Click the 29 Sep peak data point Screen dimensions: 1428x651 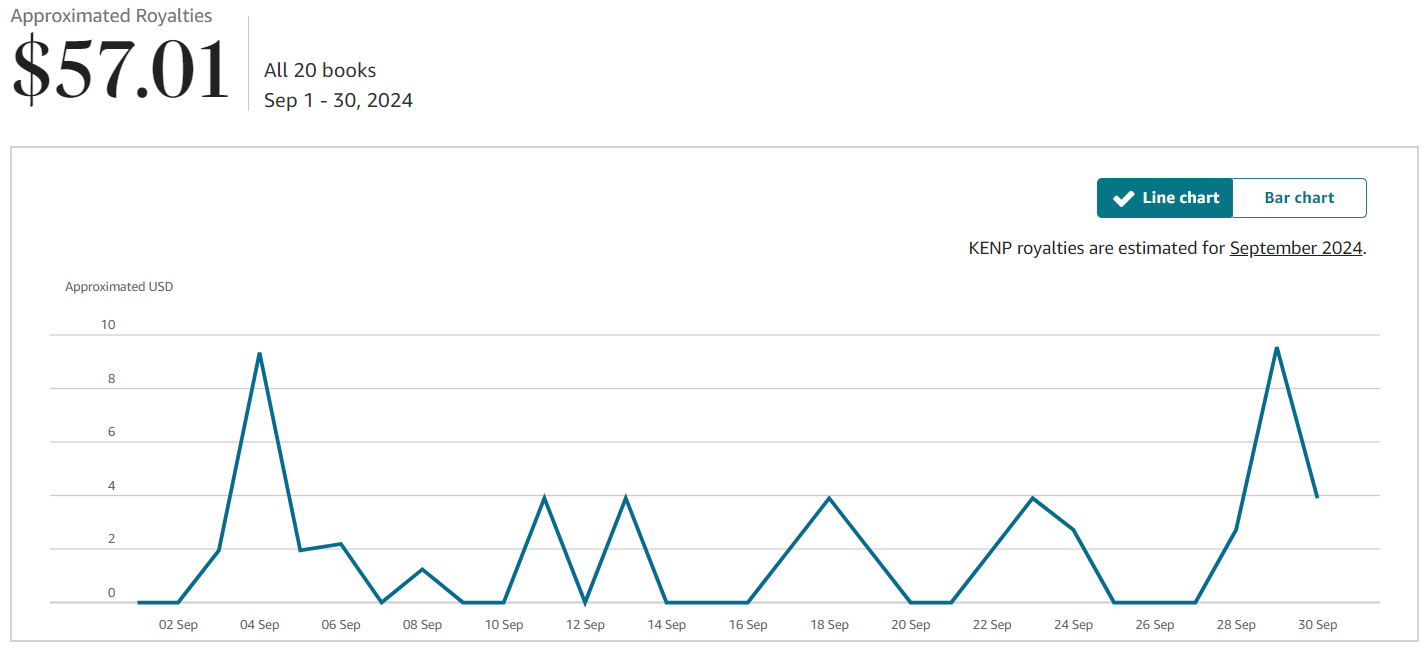pos(1277,348)
